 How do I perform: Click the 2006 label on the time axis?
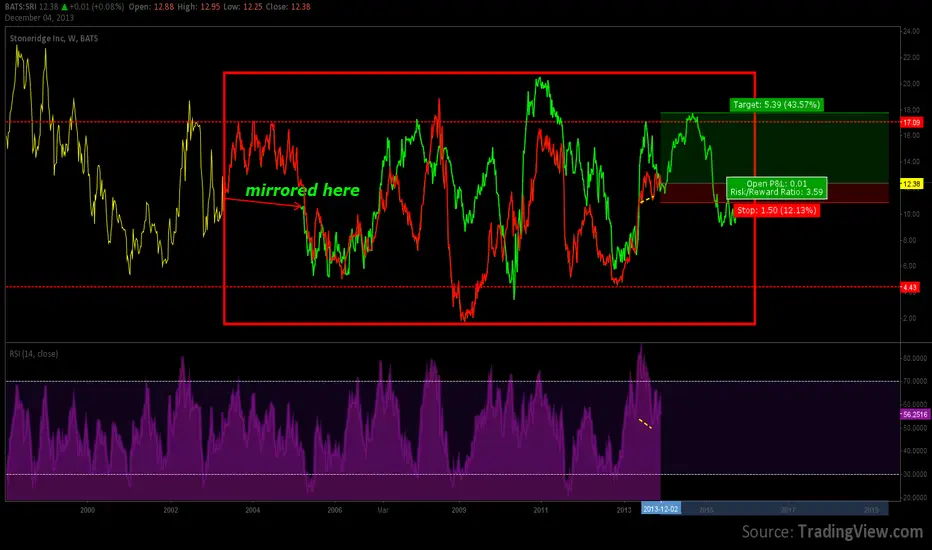[x=335, y=510]
